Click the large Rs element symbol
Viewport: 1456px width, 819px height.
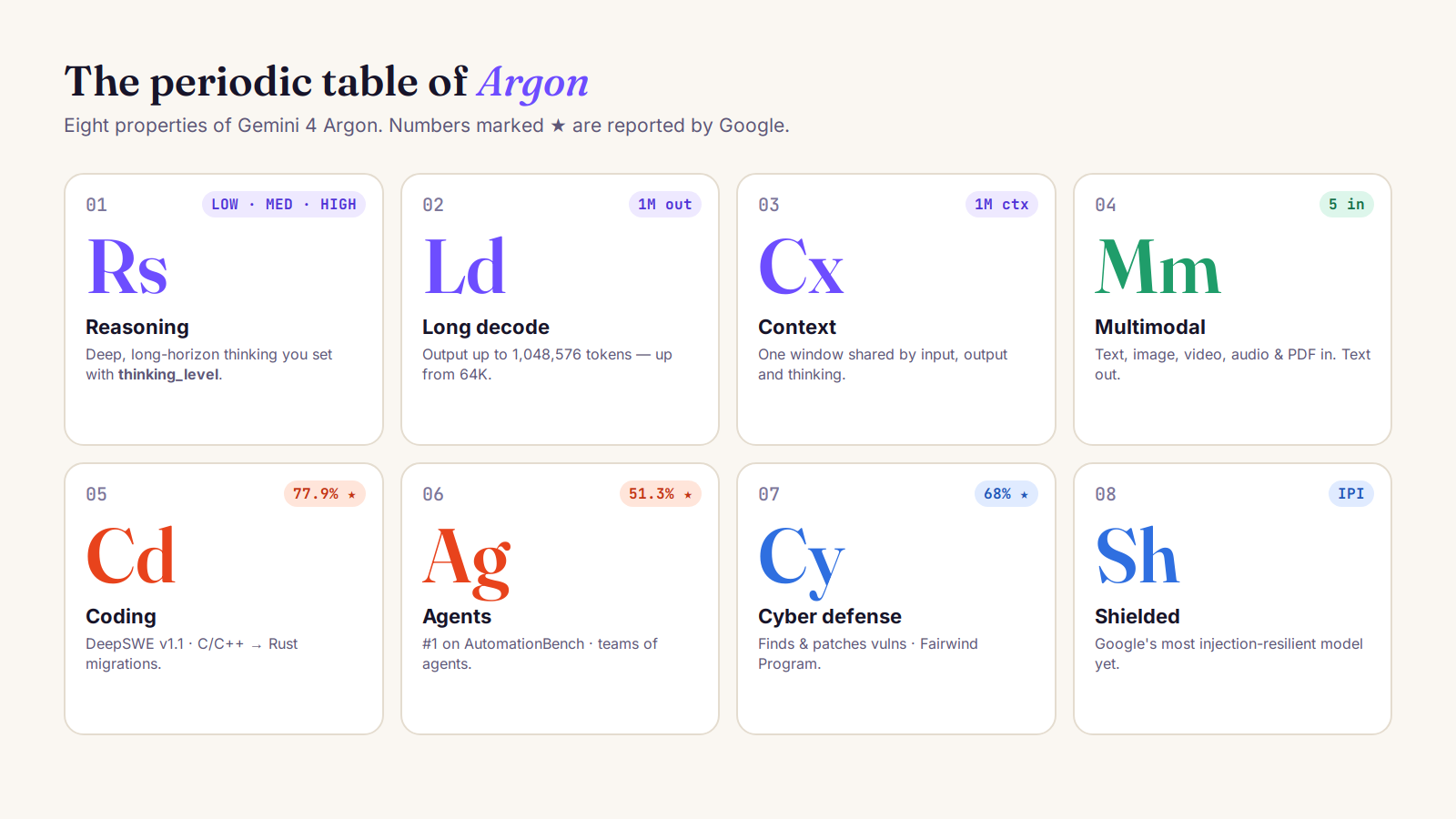coord(127,267)
